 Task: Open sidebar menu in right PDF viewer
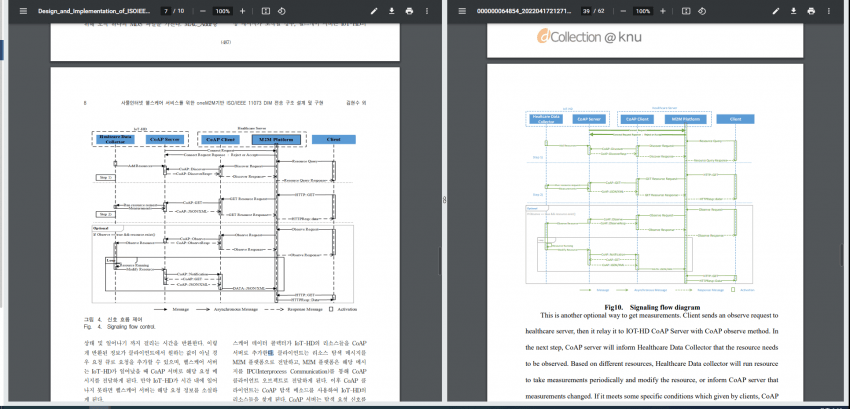click(462, 11)
